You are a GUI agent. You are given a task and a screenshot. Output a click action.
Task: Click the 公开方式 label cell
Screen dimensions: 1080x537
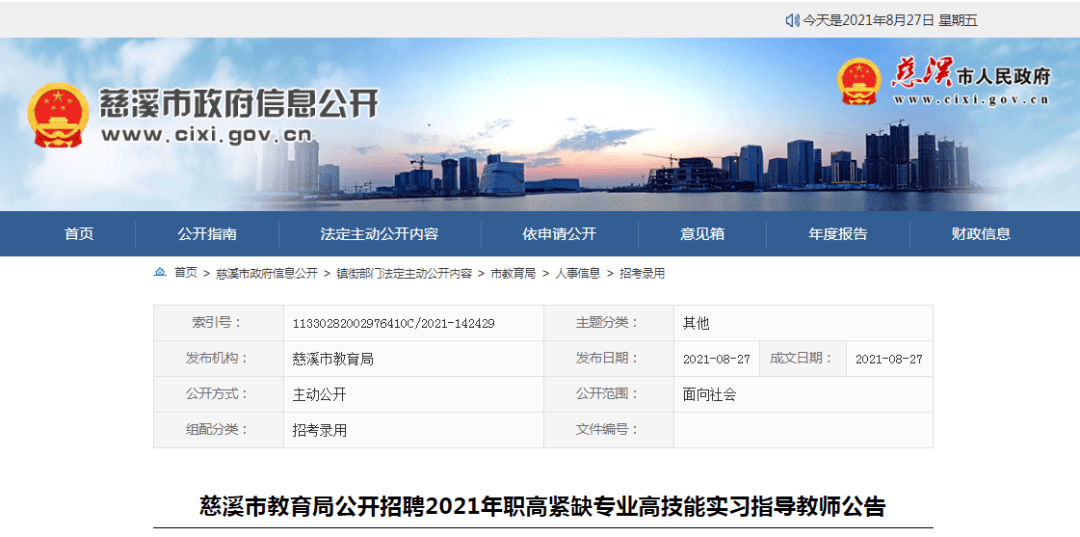click(219, 394)
